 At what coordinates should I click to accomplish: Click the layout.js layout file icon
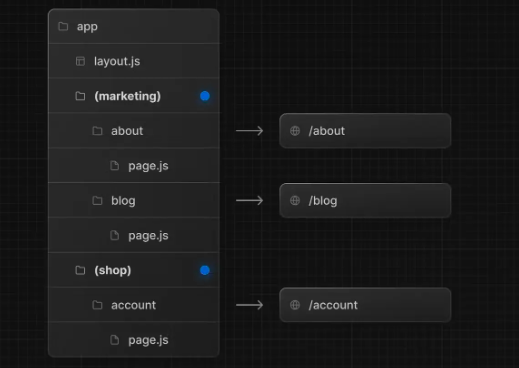pyautogui.click(x=80, y=61)
